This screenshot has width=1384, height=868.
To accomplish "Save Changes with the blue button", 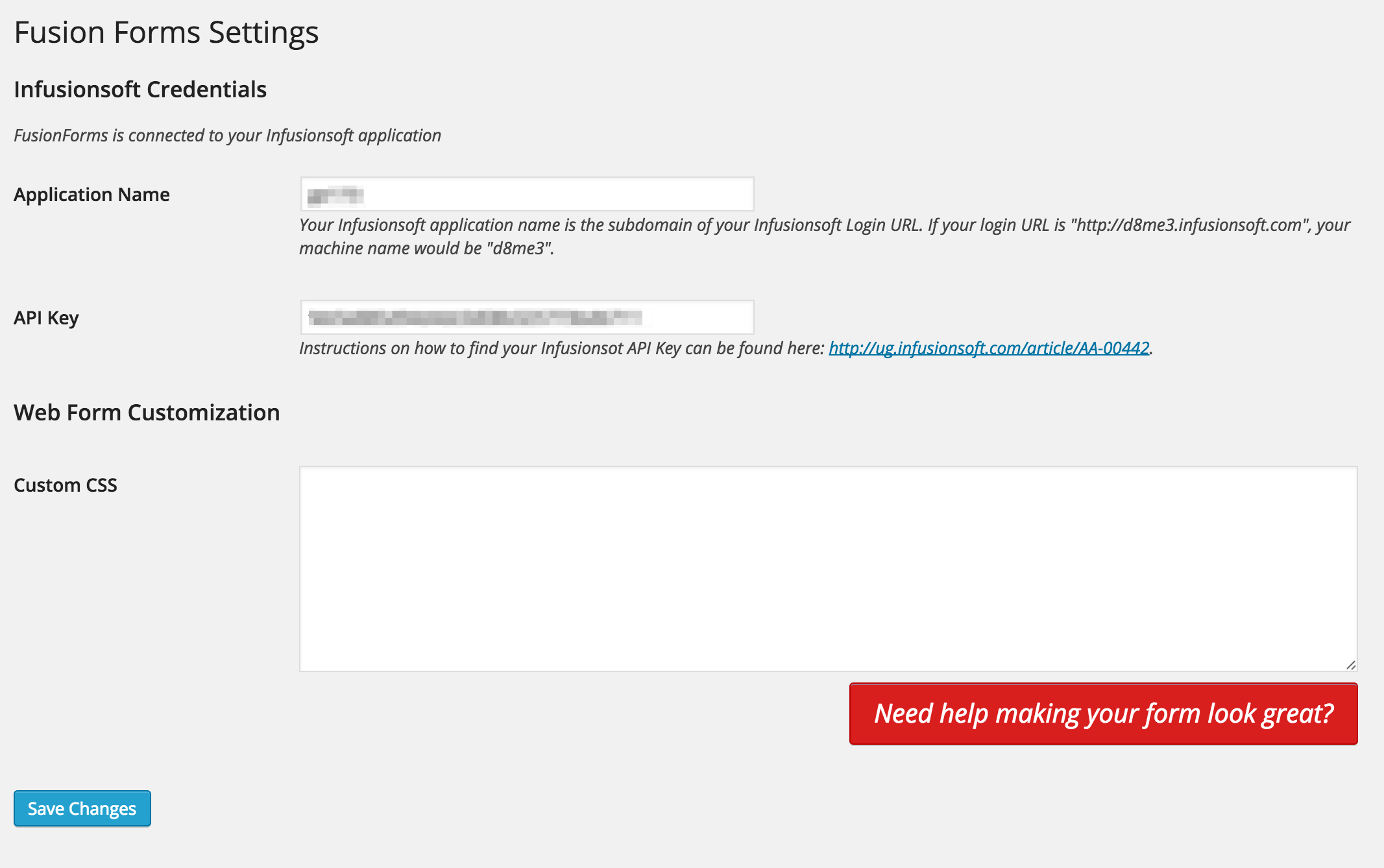I will [x=82, y=808].
